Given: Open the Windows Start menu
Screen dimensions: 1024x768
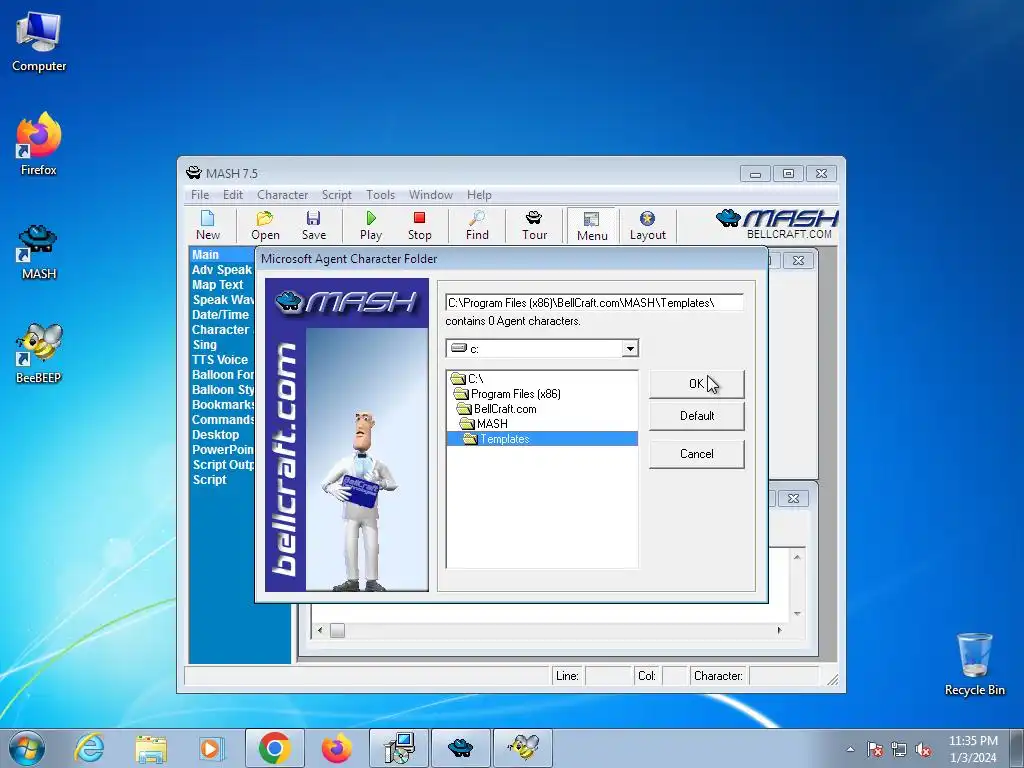Looking at the screenshot, I should pyautogui.click(x=27, y=748).
